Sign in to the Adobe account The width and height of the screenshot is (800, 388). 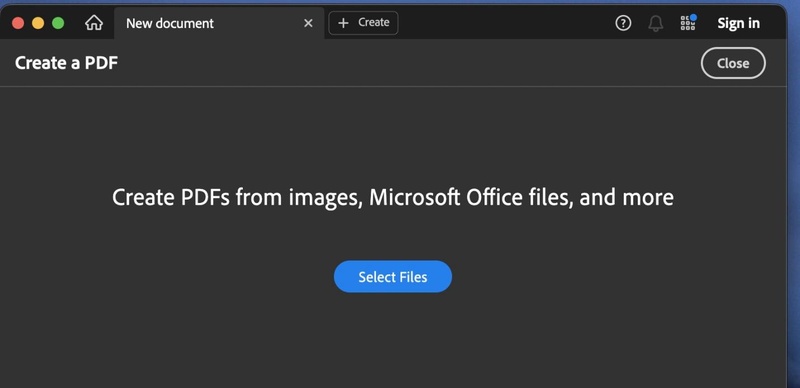click(738, 23)
